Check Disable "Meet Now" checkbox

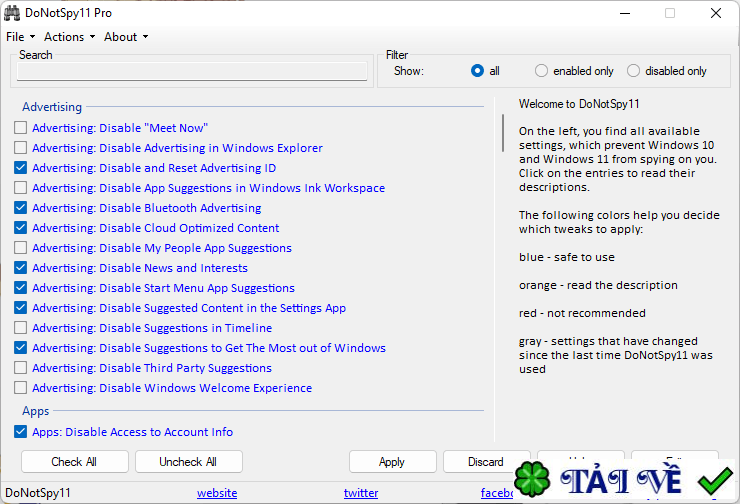(20, 128)
